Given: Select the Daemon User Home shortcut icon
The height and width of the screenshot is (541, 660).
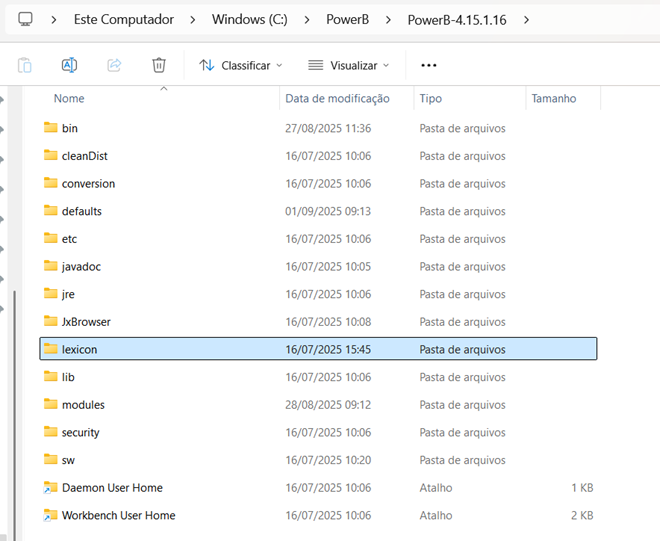Looking at the screenshot, I should [51, 488].
